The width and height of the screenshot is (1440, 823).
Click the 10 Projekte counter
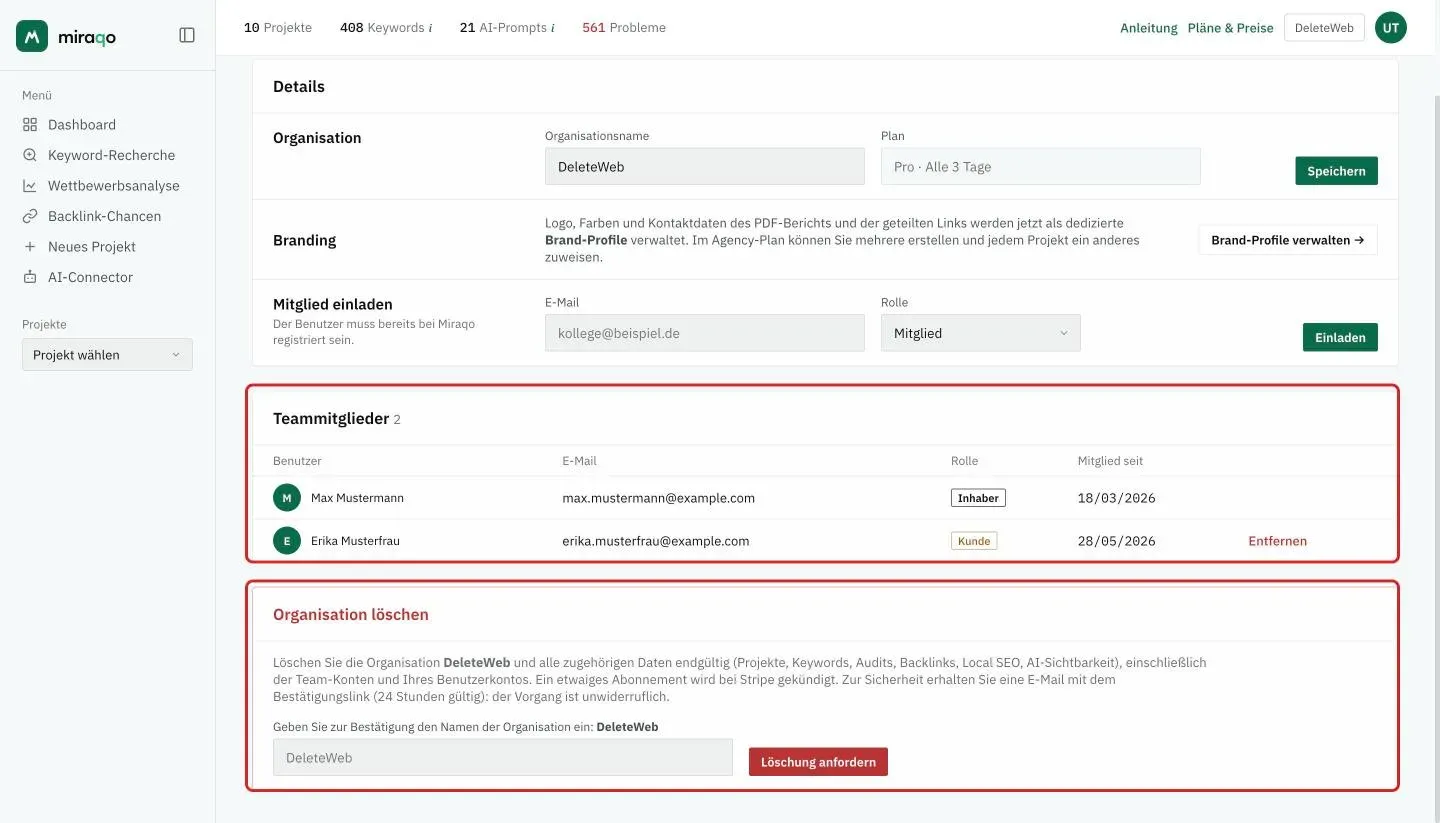tap(278, 28)
